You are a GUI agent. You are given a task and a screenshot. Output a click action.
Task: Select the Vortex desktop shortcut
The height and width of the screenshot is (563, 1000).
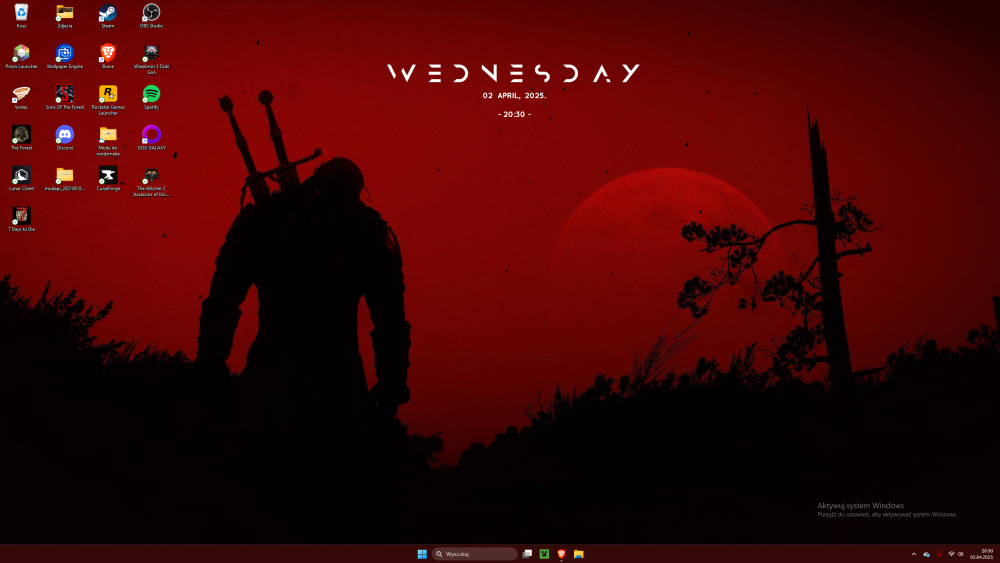[21, 98]
